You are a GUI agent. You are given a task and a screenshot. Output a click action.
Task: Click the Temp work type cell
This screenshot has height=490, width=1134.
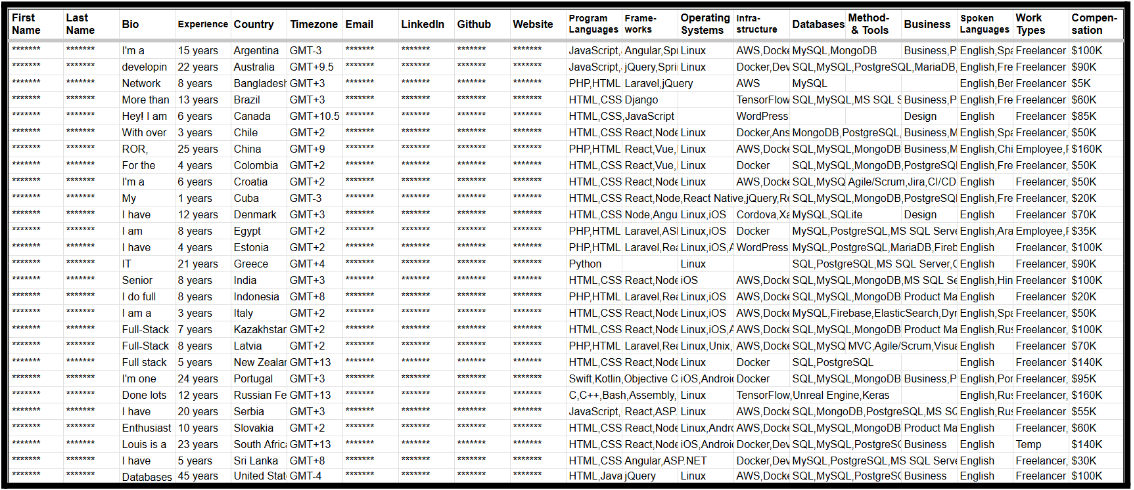pos(1029,444)
